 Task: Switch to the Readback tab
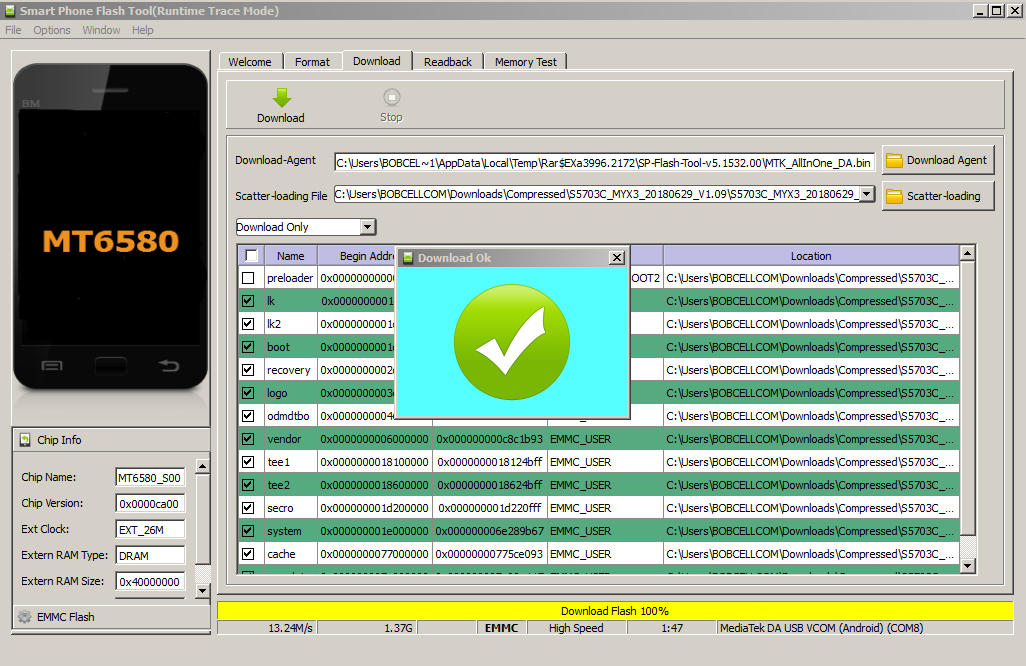pos(448,61)
